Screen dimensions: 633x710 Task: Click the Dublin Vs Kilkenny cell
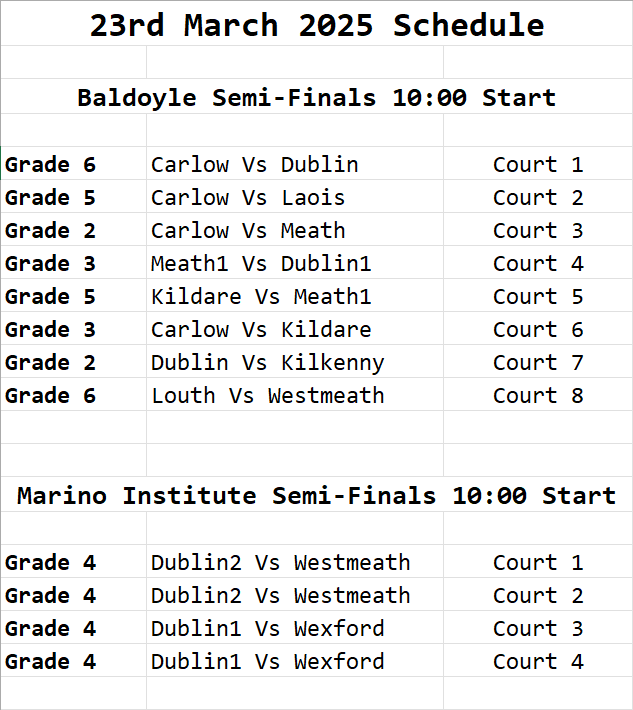(x=267, y=362)
